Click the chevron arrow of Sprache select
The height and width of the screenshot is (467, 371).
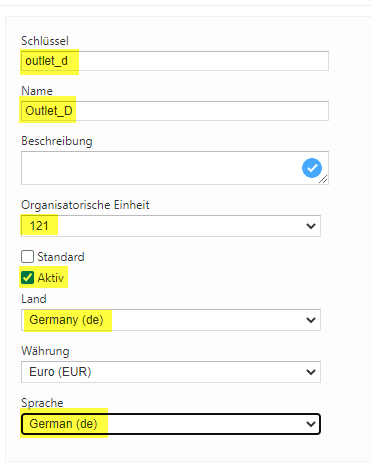311,424
